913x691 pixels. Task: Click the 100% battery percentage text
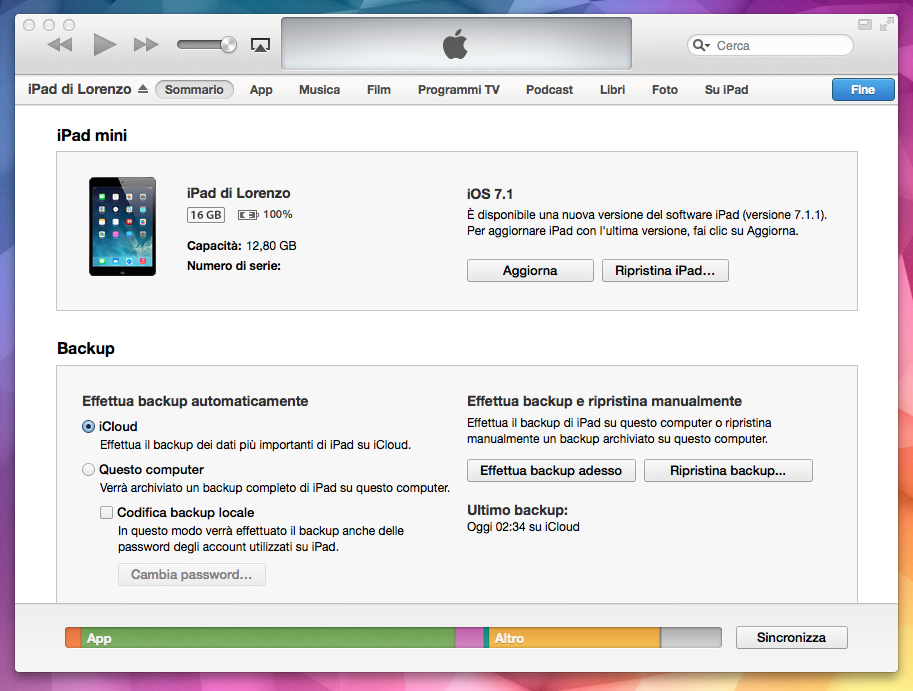tap(278, 214)
